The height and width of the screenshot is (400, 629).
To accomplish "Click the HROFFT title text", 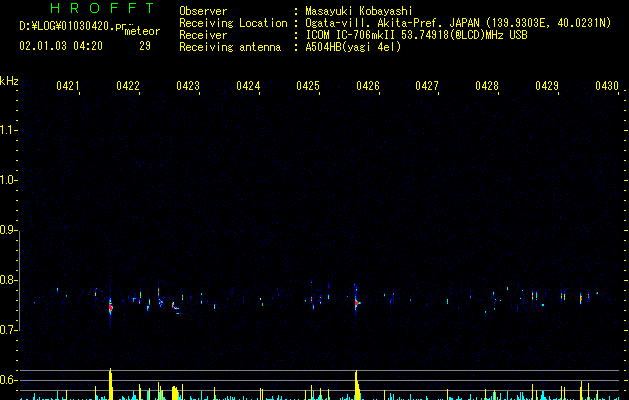I will tap(102, 8).
